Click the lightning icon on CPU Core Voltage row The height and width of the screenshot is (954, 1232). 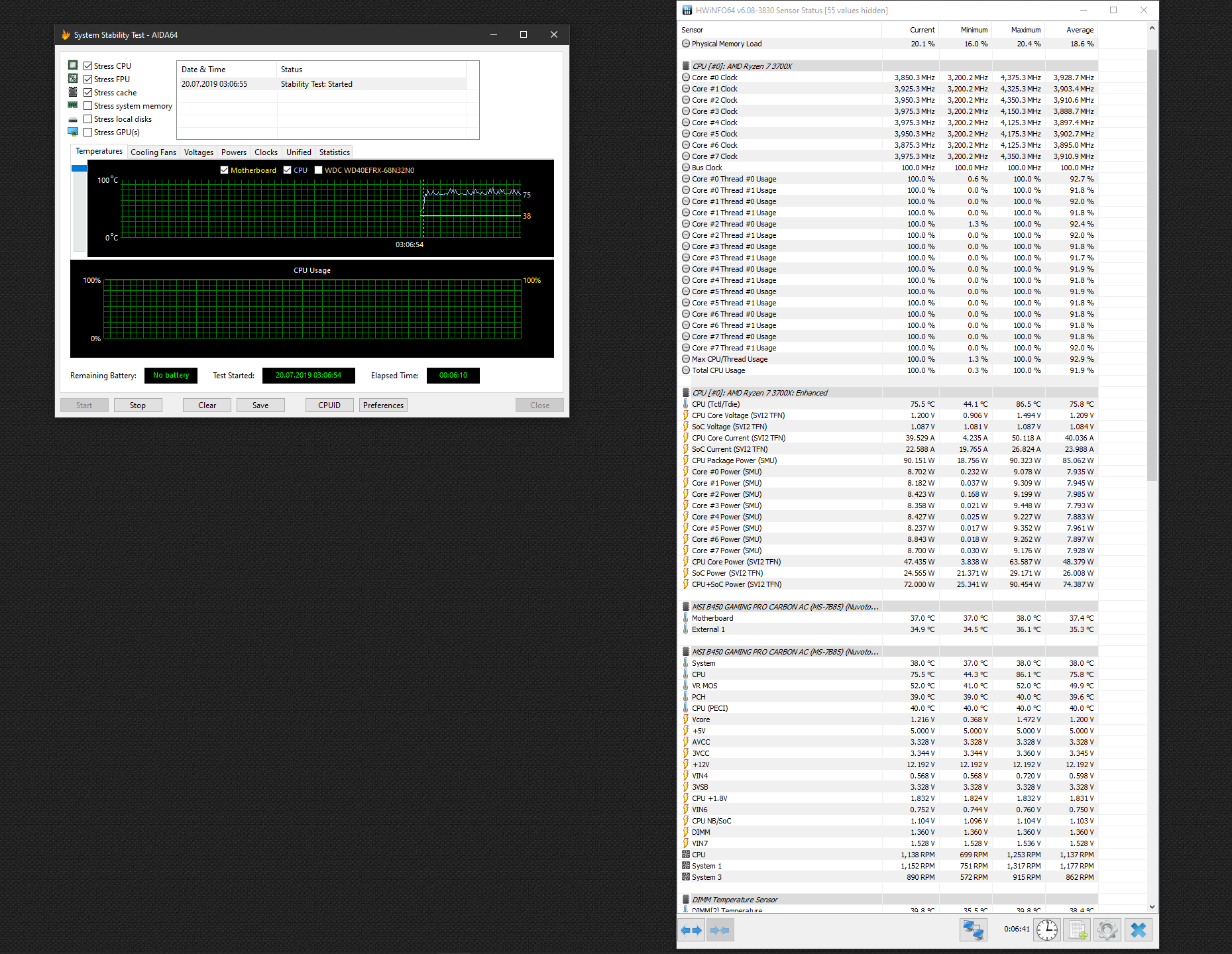(x=686, y=415)
